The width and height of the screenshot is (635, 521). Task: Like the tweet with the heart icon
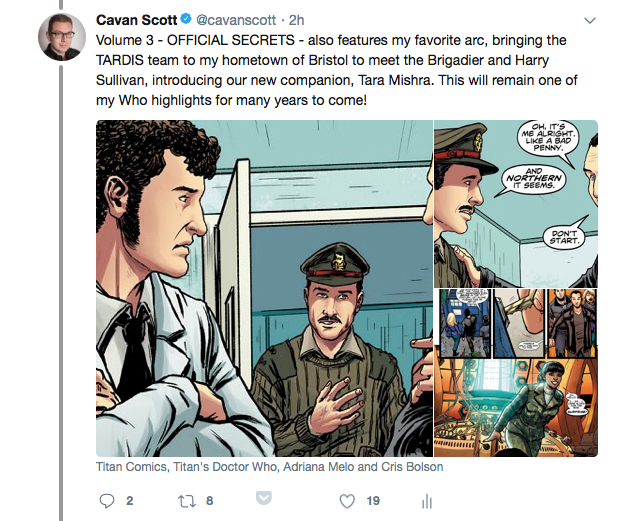tap(347, 500)
